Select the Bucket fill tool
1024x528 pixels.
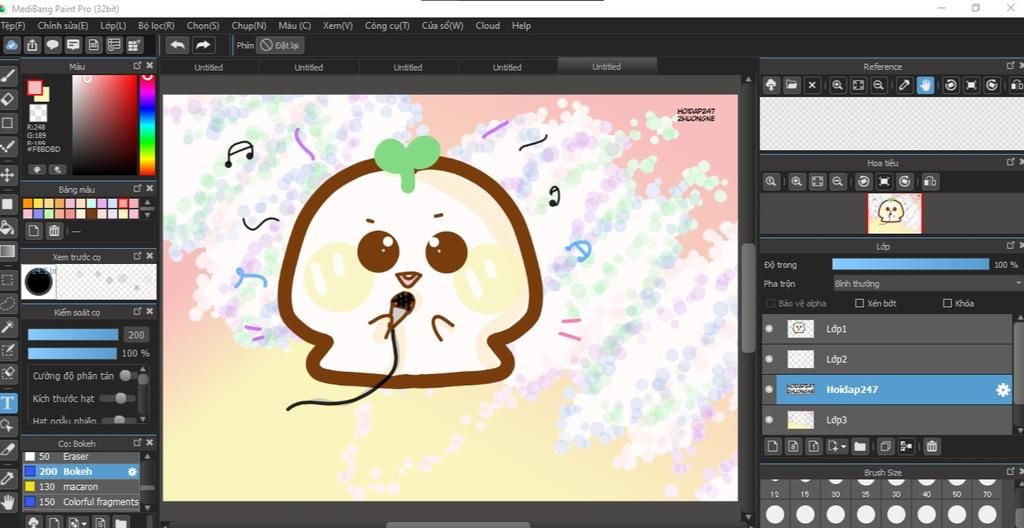click(7, 227)
